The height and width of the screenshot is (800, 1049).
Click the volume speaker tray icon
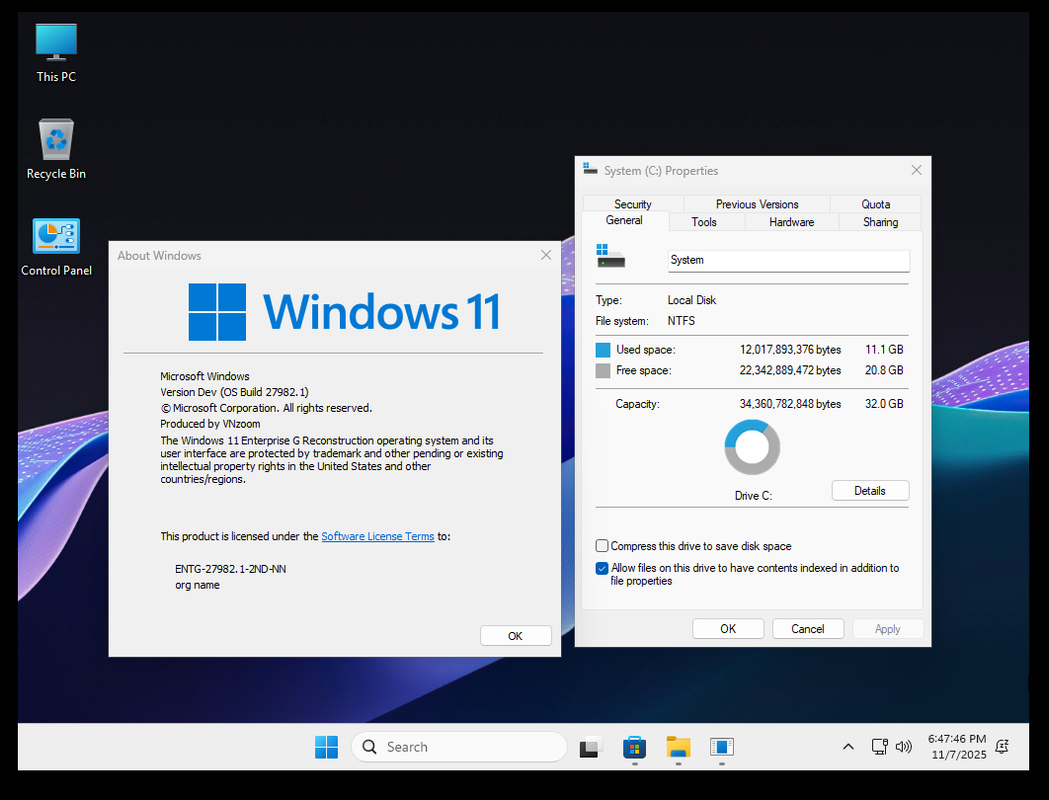[903, 746]
